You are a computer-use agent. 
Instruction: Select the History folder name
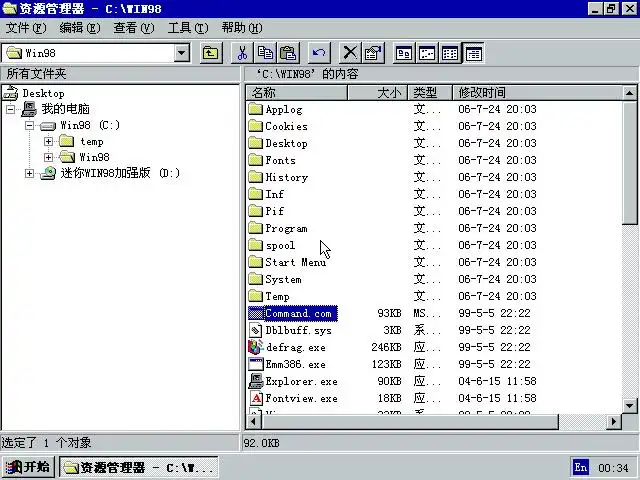[287, 177]
